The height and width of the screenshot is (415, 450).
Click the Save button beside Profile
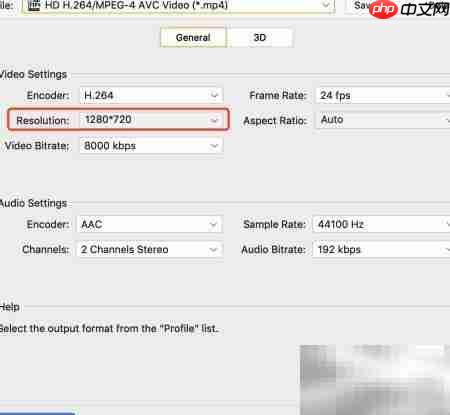pyautogui.click(x=360, y=5)
